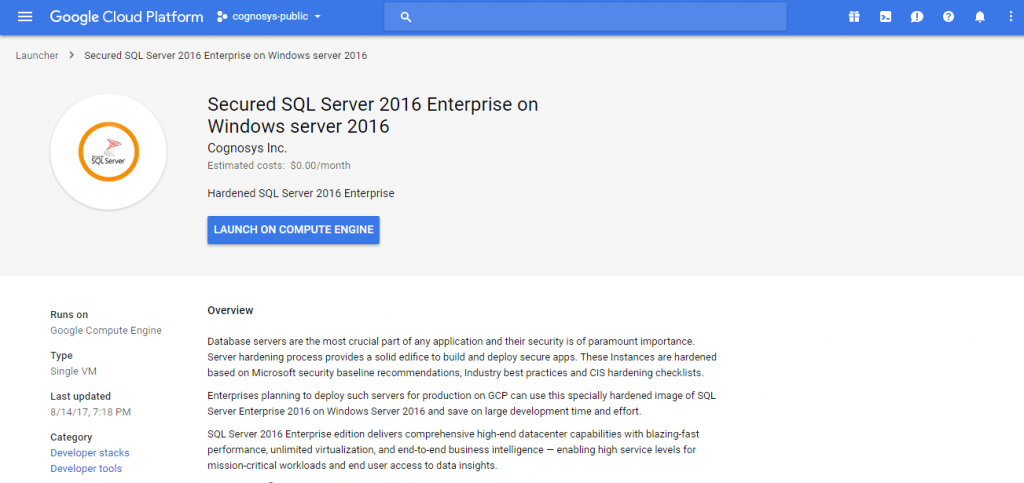Open the send feedback icon
This screenshot has height=483, width=1024.
(x=916, y=17)
